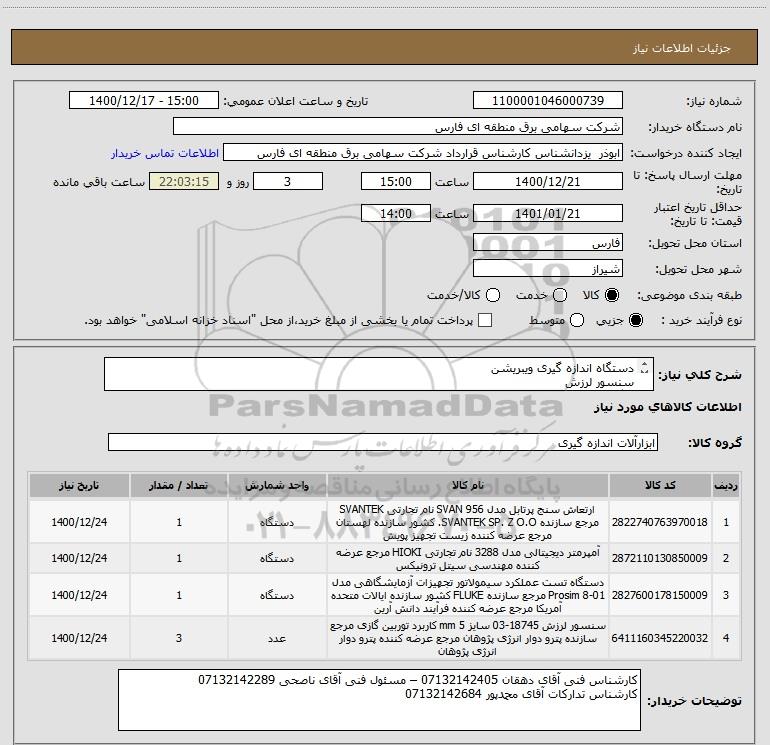Click quantity 3 in the row 4

[x=179, y=638]
